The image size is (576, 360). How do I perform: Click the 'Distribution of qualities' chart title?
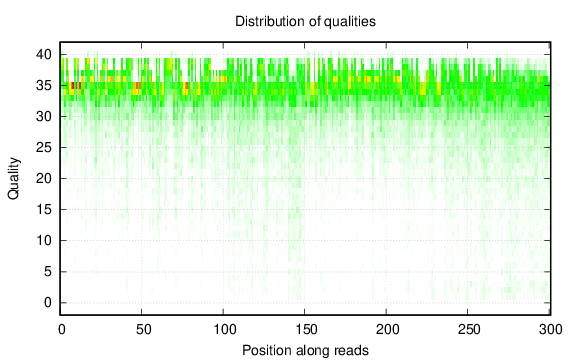tap(305, 21)
